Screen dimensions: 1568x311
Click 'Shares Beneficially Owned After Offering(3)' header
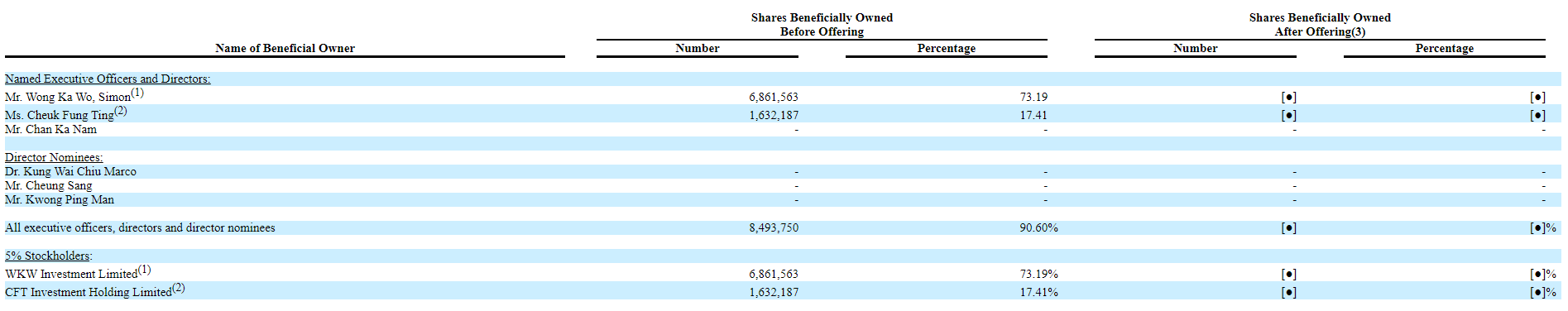(x=1320, y=24)
